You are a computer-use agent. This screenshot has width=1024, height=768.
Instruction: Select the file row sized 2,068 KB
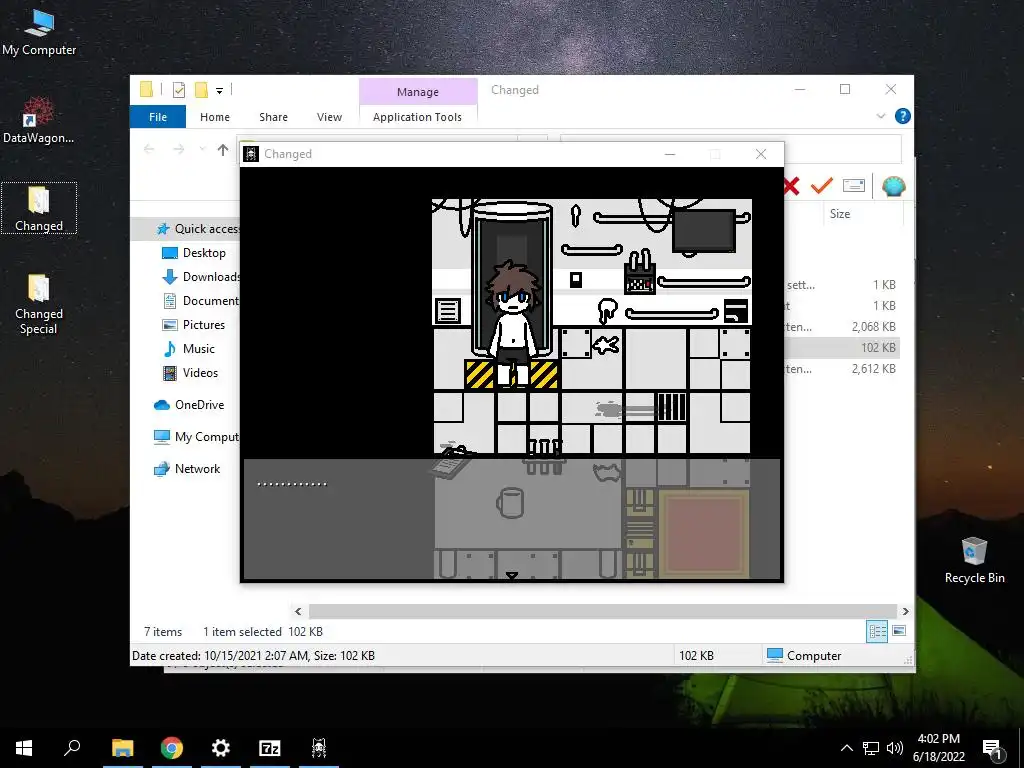[842, 327]
